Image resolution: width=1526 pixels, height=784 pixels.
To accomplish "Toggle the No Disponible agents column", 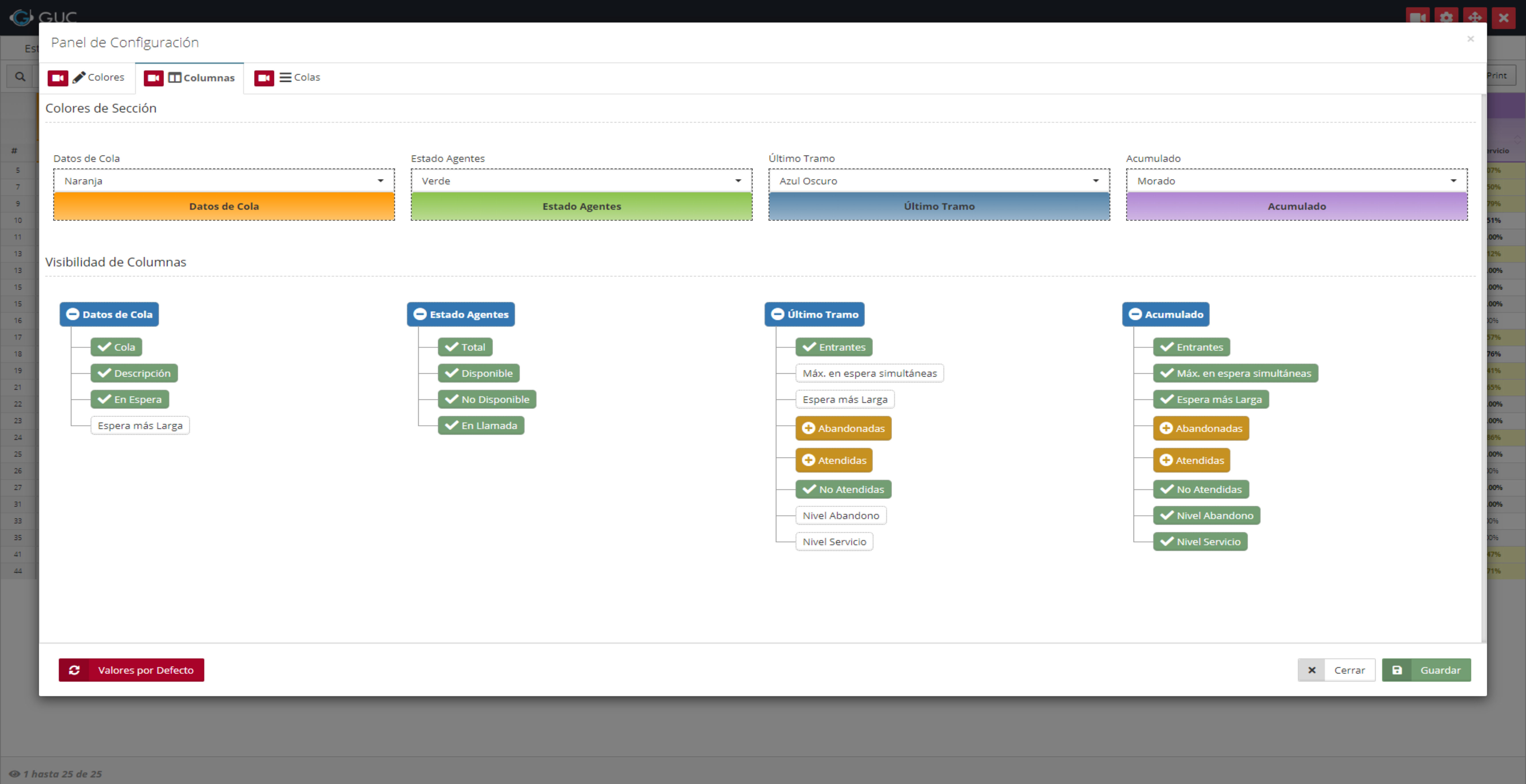I will click(x=487, y=399).
